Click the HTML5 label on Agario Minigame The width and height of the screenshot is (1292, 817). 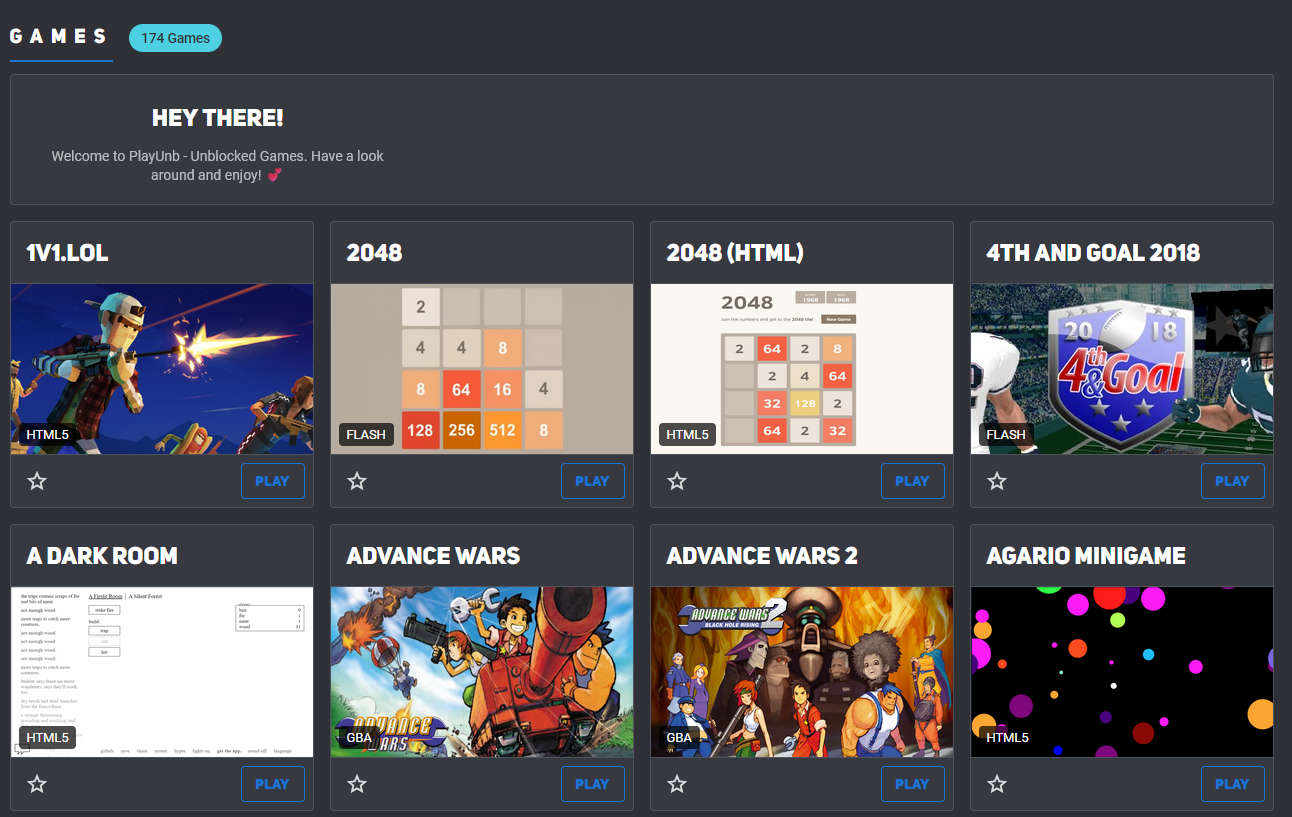pyautogui.click(x=1007, y=738)
